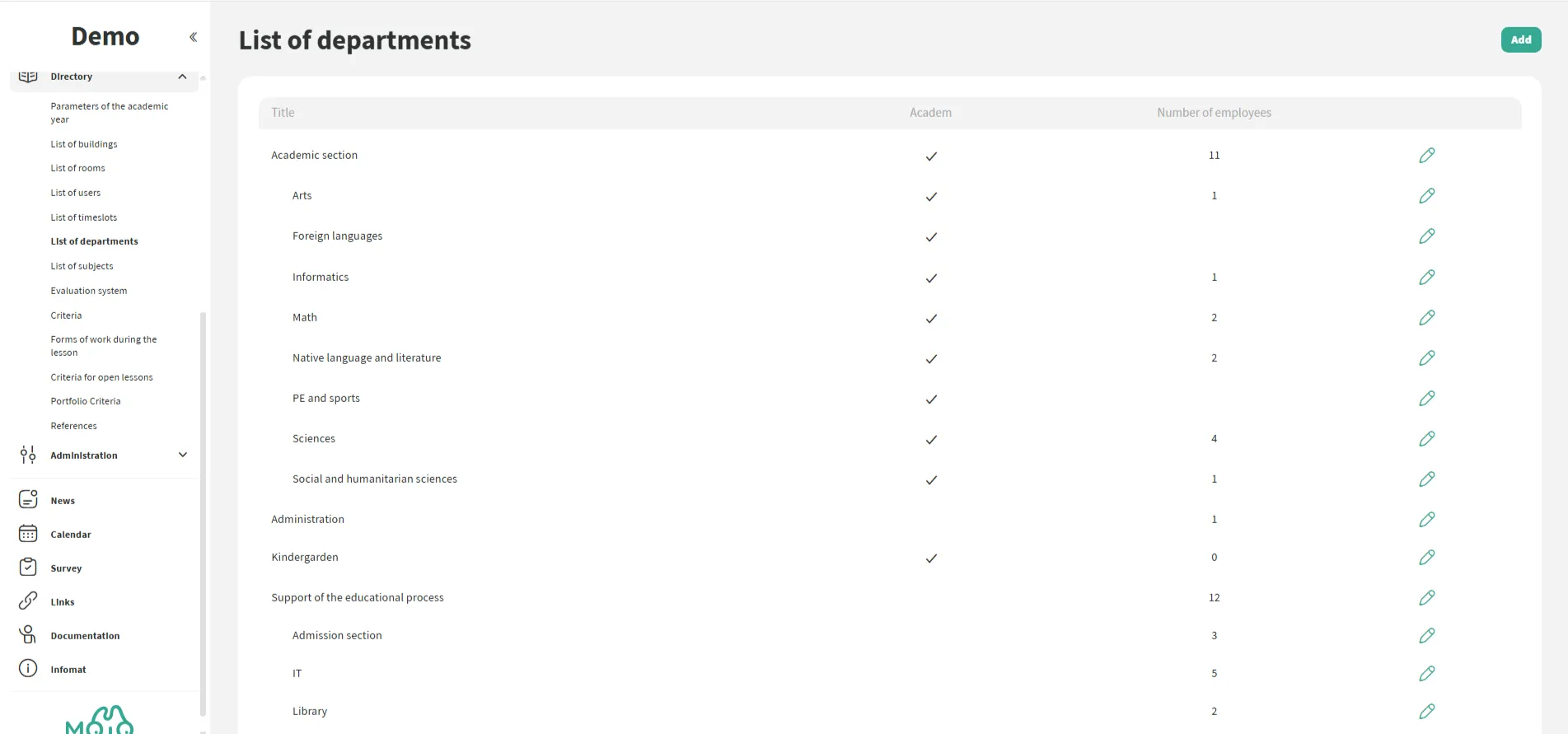This screenshot has height=734, width=1568.
Task: Open edit for Kindergarden department
Action: [1426, 558]
